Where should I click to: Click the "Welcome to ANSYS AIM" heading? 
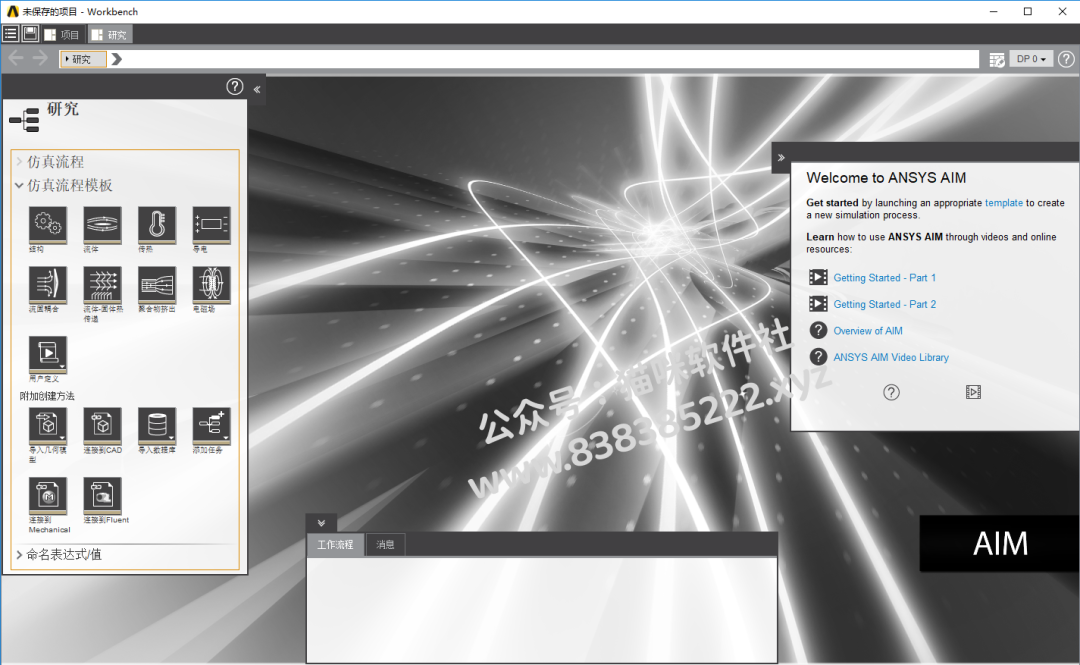(x=886, y=178)
